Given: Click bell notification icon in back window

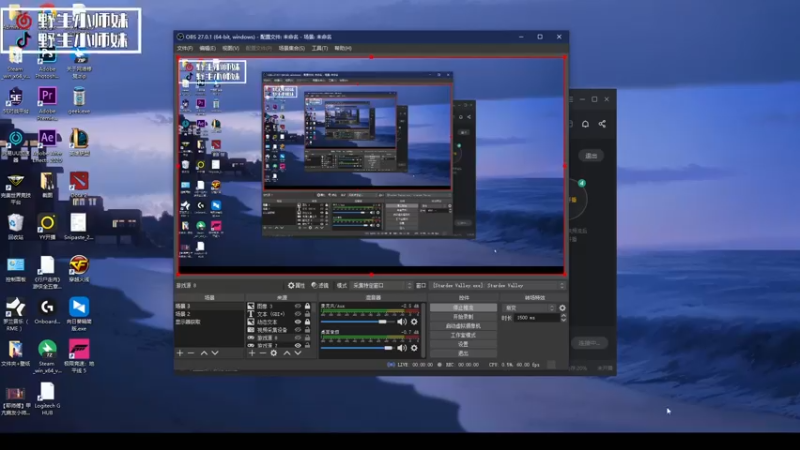Looking at the screenshot, I should point(585,124).
